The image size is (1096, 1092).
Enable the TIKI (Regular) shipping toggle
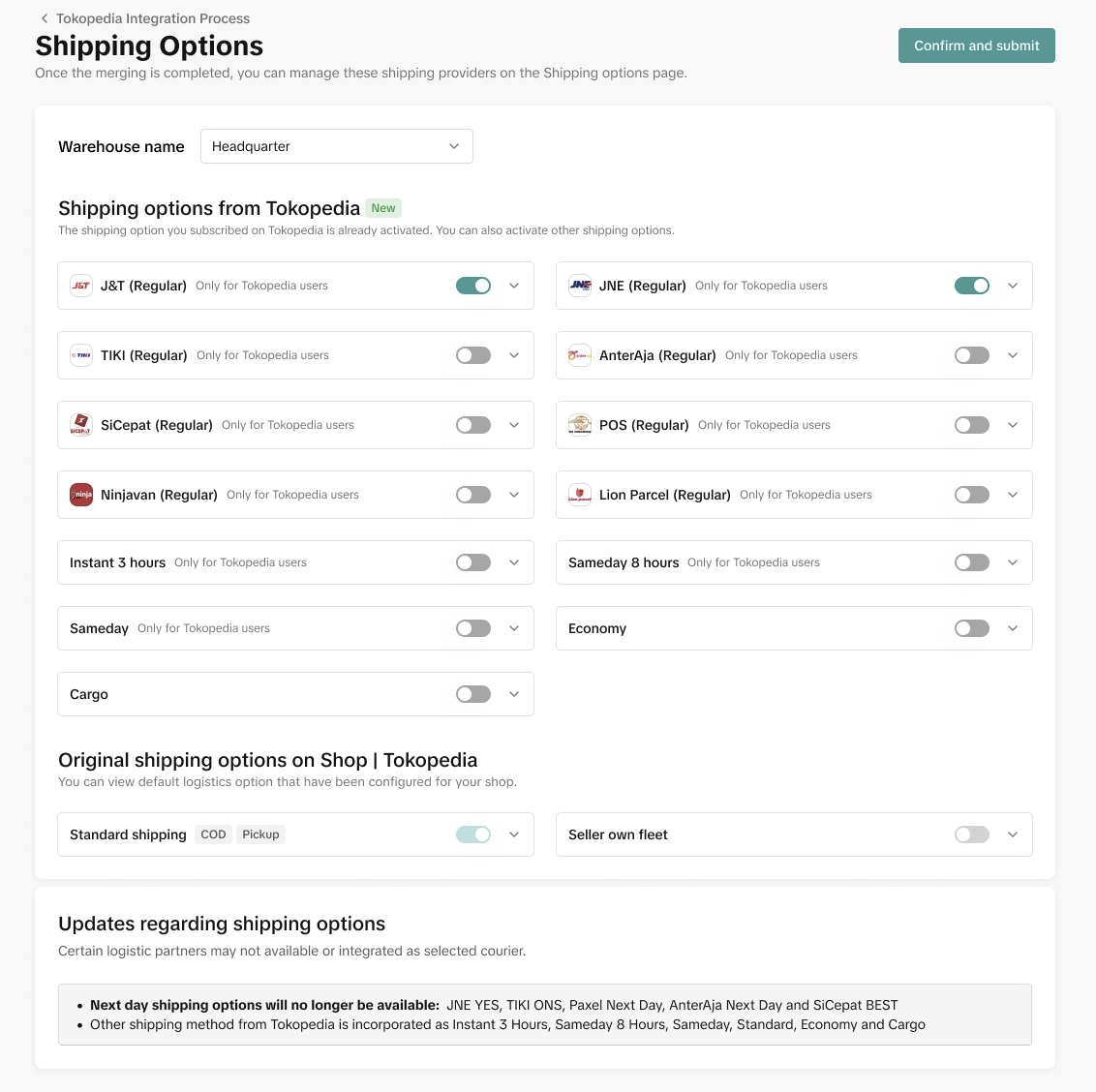pos(473,355)
